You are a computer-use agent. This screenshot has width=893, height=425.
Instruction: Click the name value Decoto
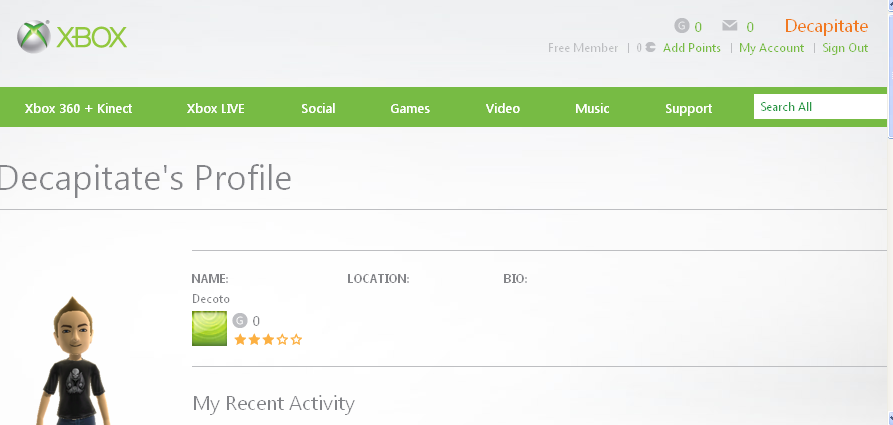(x=211, y=299)
